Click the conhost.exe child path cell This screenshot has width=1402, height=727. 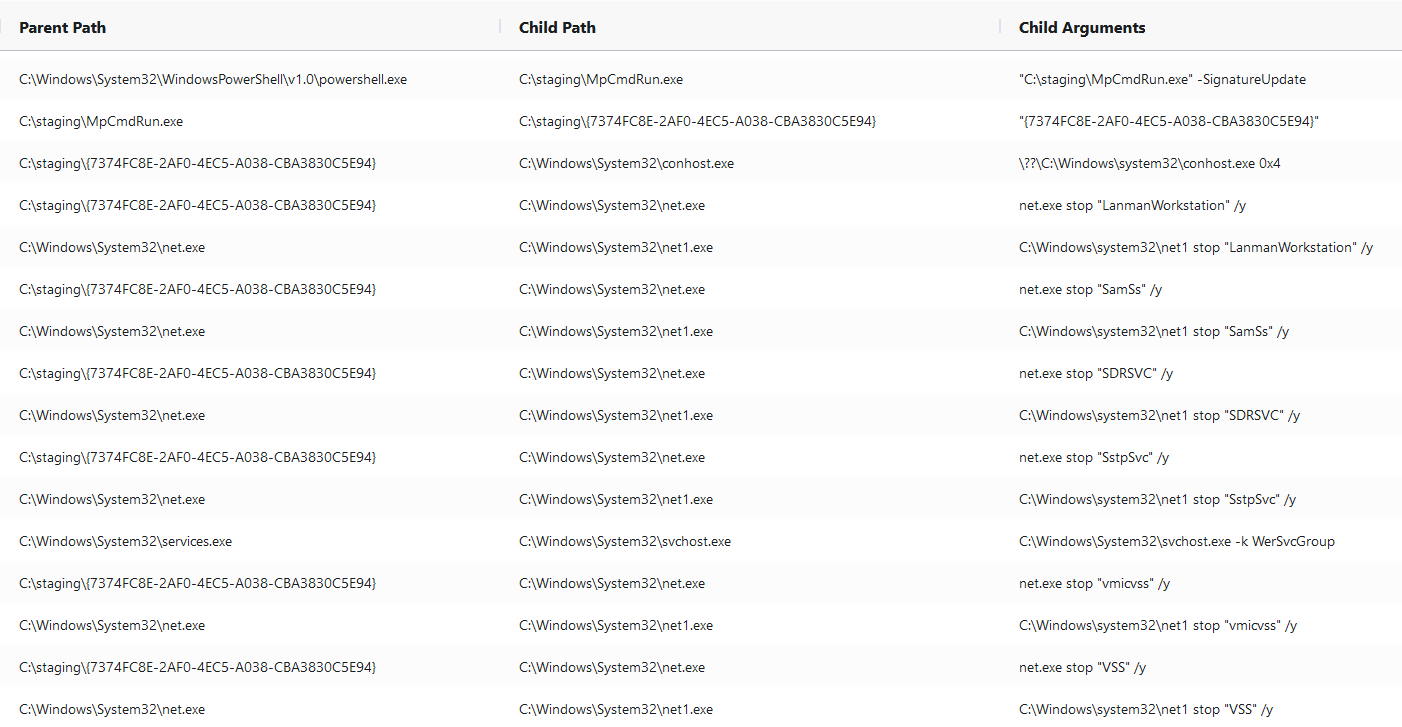(x=626, y=163)
